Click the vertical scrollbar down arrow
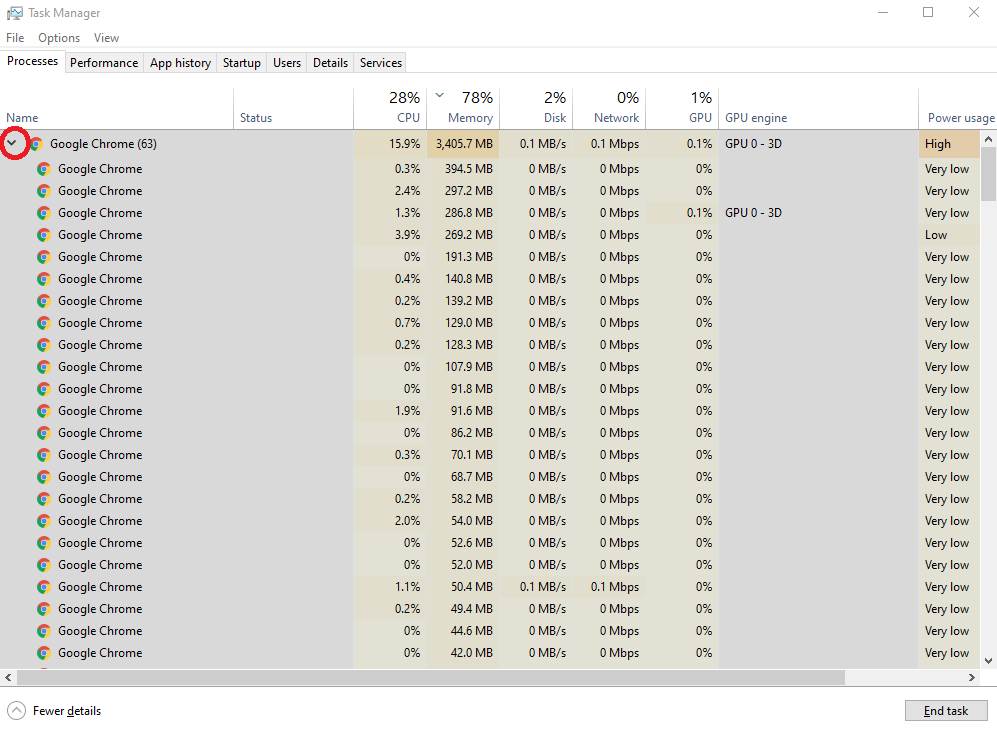997x735 pixels. click(x=988, y=660)
